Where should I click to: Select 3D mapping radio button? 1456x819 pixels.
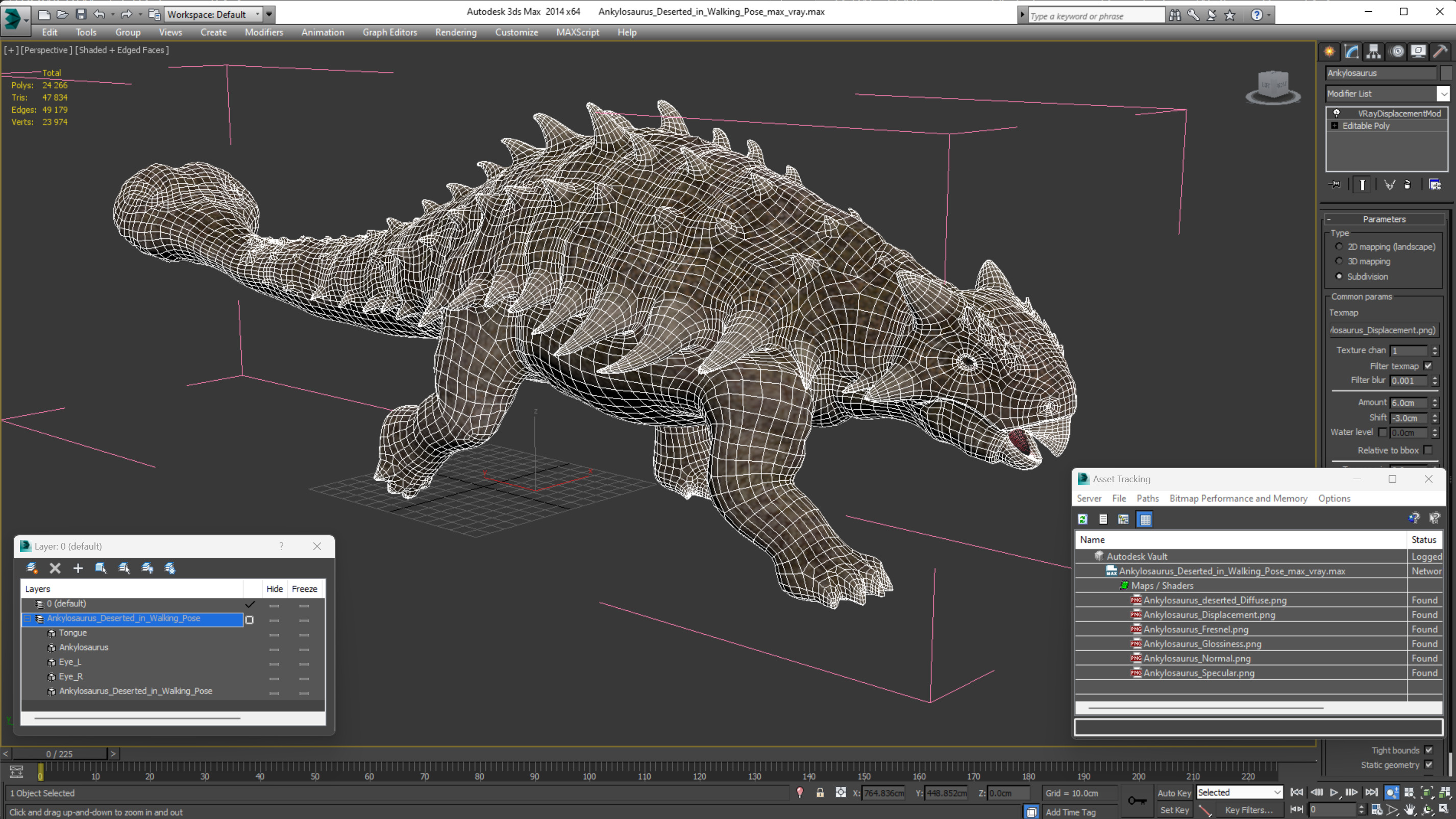[1339, 261]
